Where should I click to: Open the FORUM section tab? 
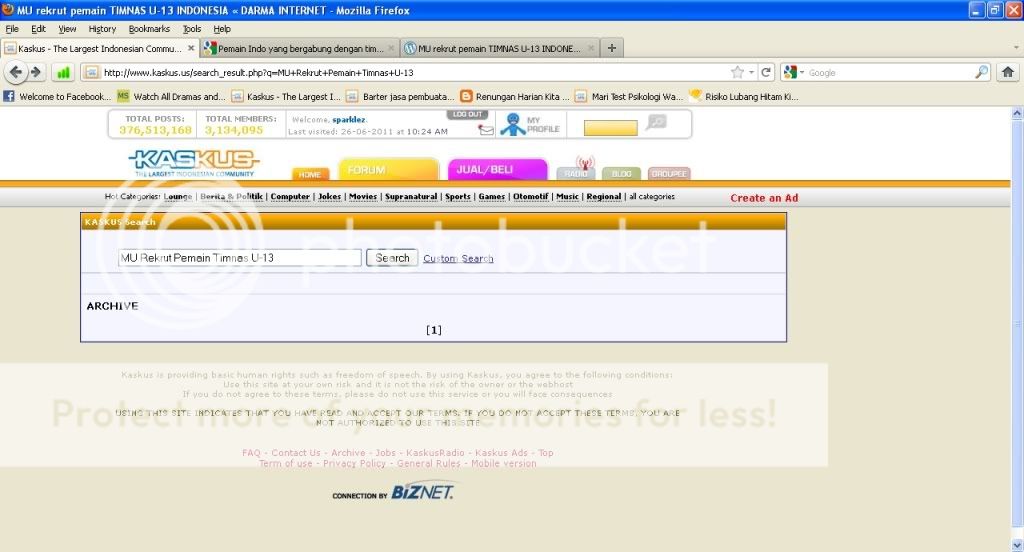pyautogui.click(x=388, y=169)
